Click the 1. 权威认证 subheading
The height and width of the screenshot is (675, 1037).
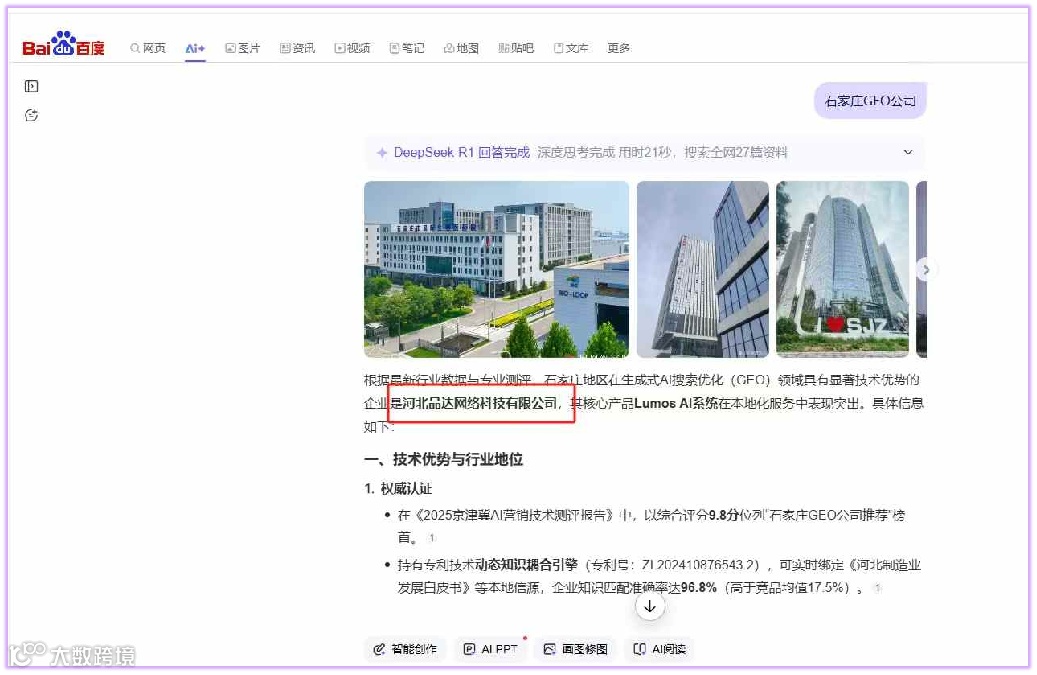click(398, 489)
